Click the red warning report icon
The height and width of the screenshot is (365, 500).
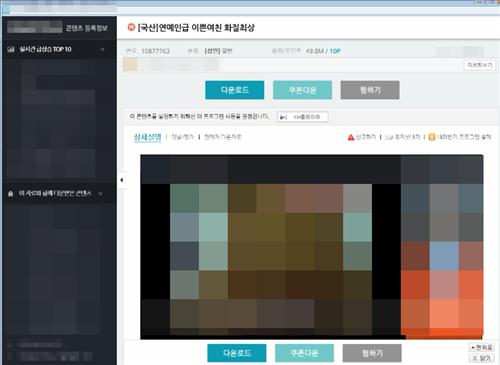click(351, 137)
